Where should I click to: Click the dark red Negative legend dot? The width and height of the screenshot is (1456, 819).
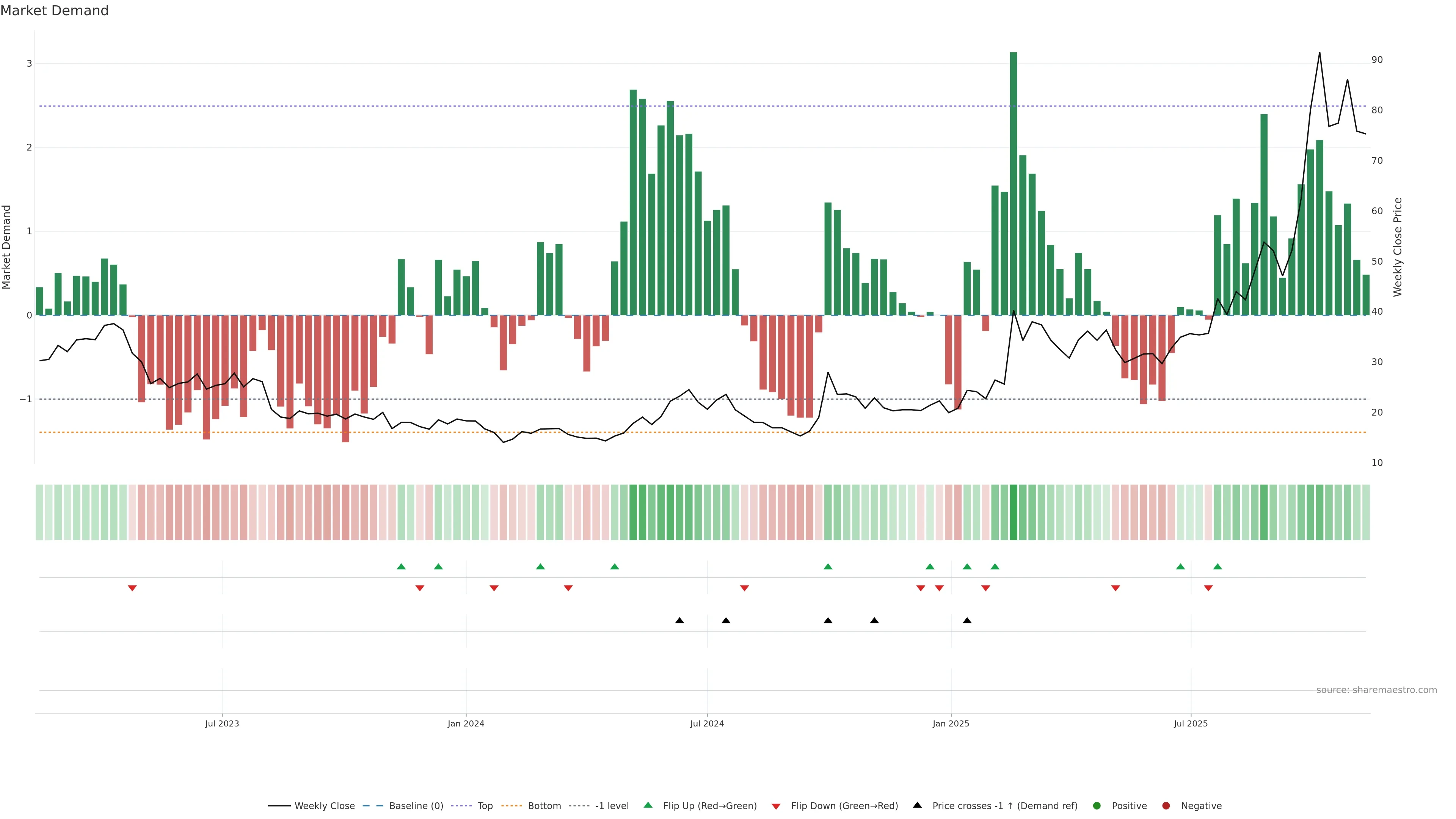tap(1166, 806)
